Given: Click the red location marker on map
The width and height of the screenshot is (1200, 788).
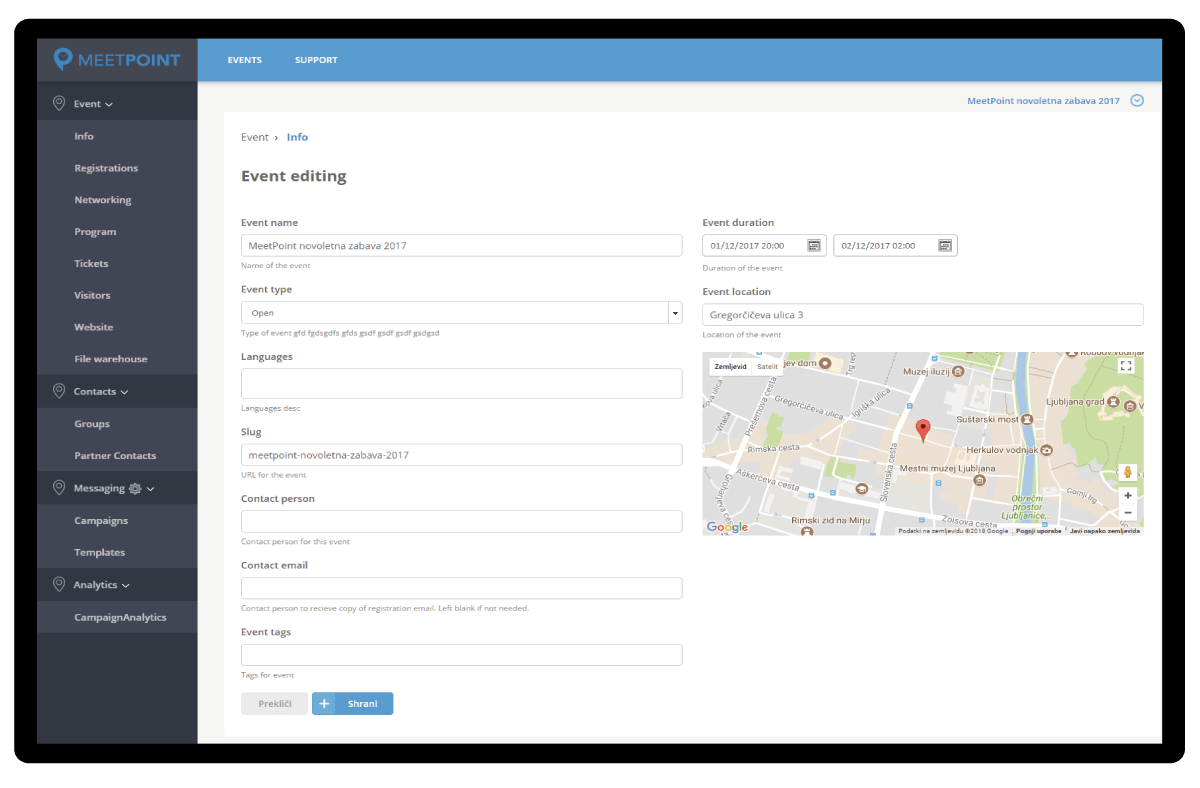Looking at the screenshot, I should click(923, 431).
